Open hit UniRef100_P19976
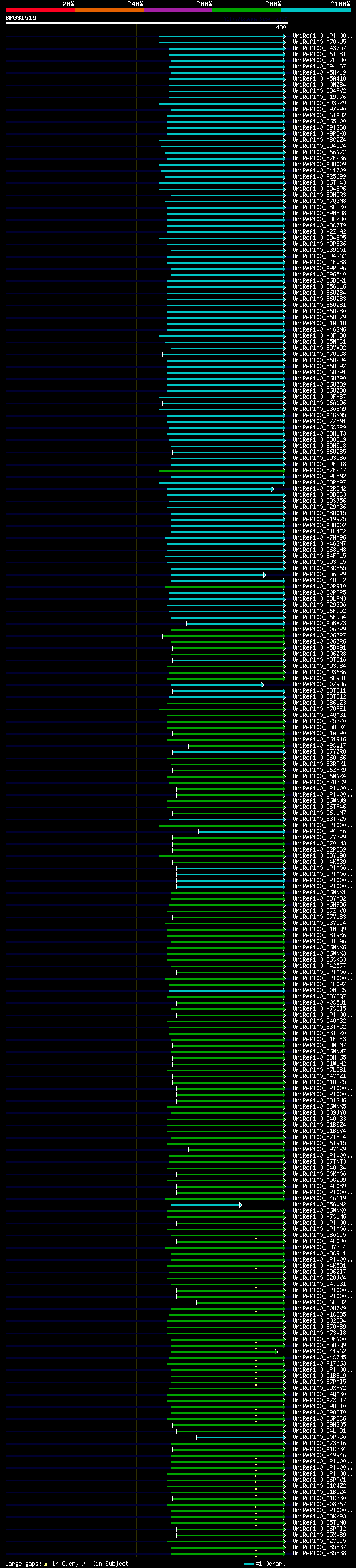This screenshot has height=1568, width=356. click(319, 97)
